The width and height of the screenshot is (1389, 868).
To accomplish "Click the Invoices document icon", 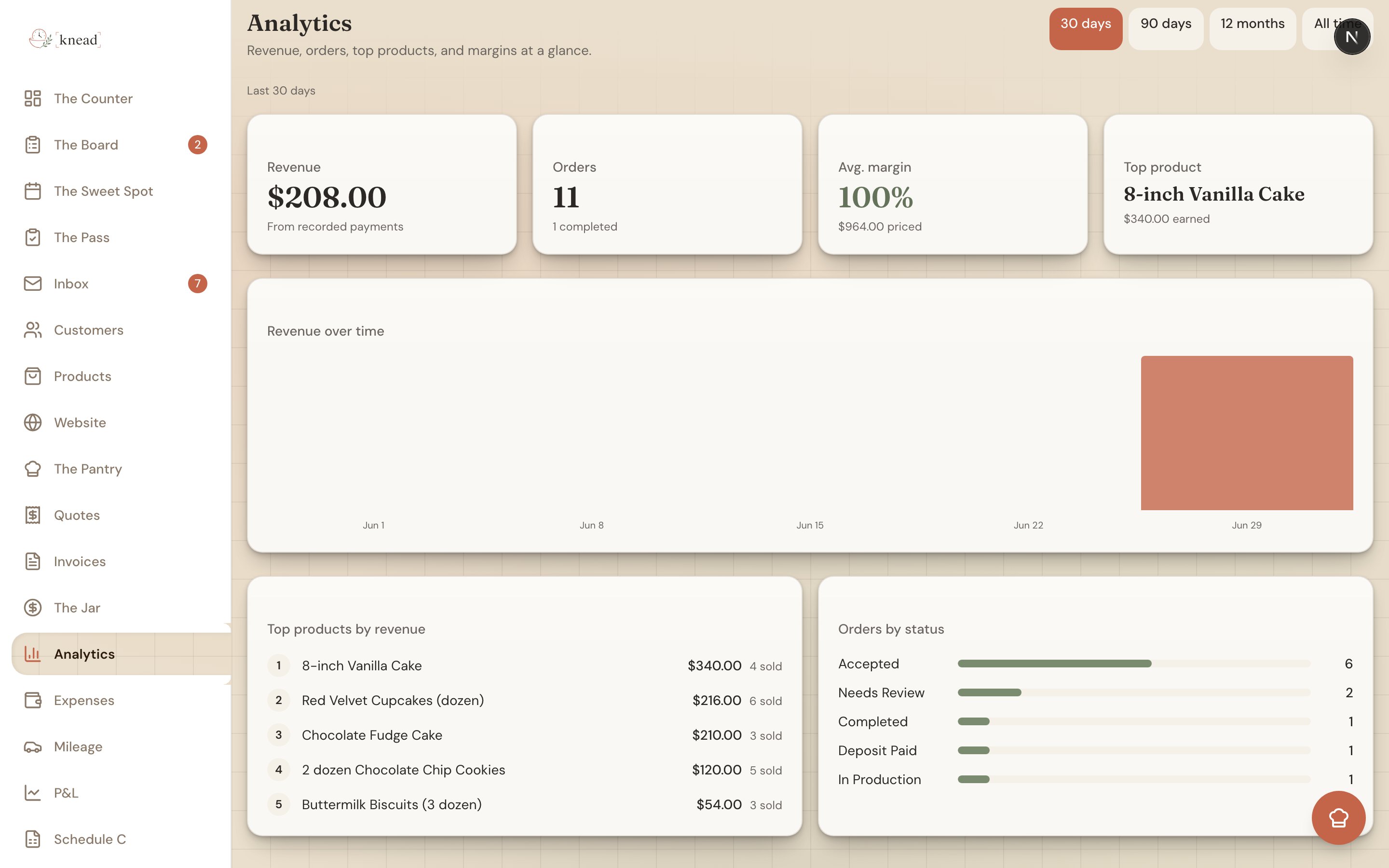I will tap(33, 561).
